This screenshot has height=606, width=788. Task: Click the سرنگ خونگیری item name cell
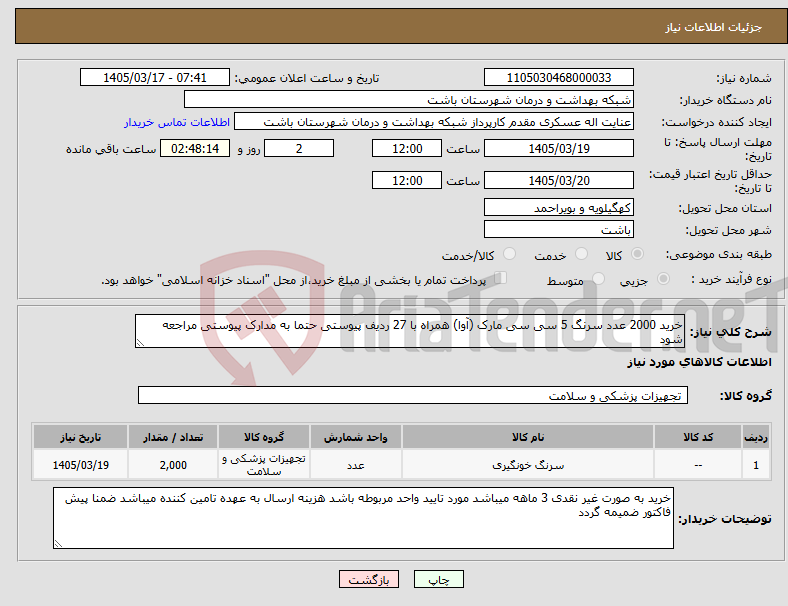[x=528, y=465]
